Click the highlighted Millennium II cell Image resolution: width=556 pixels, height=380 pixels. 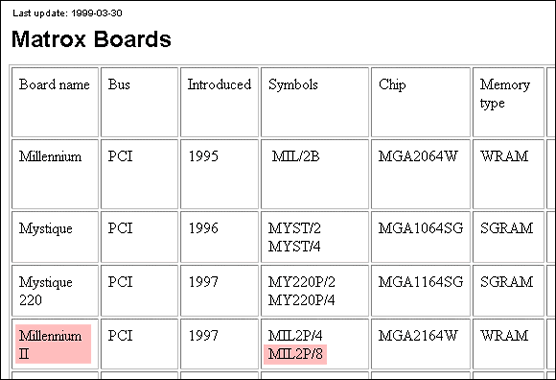pos(53,344)
